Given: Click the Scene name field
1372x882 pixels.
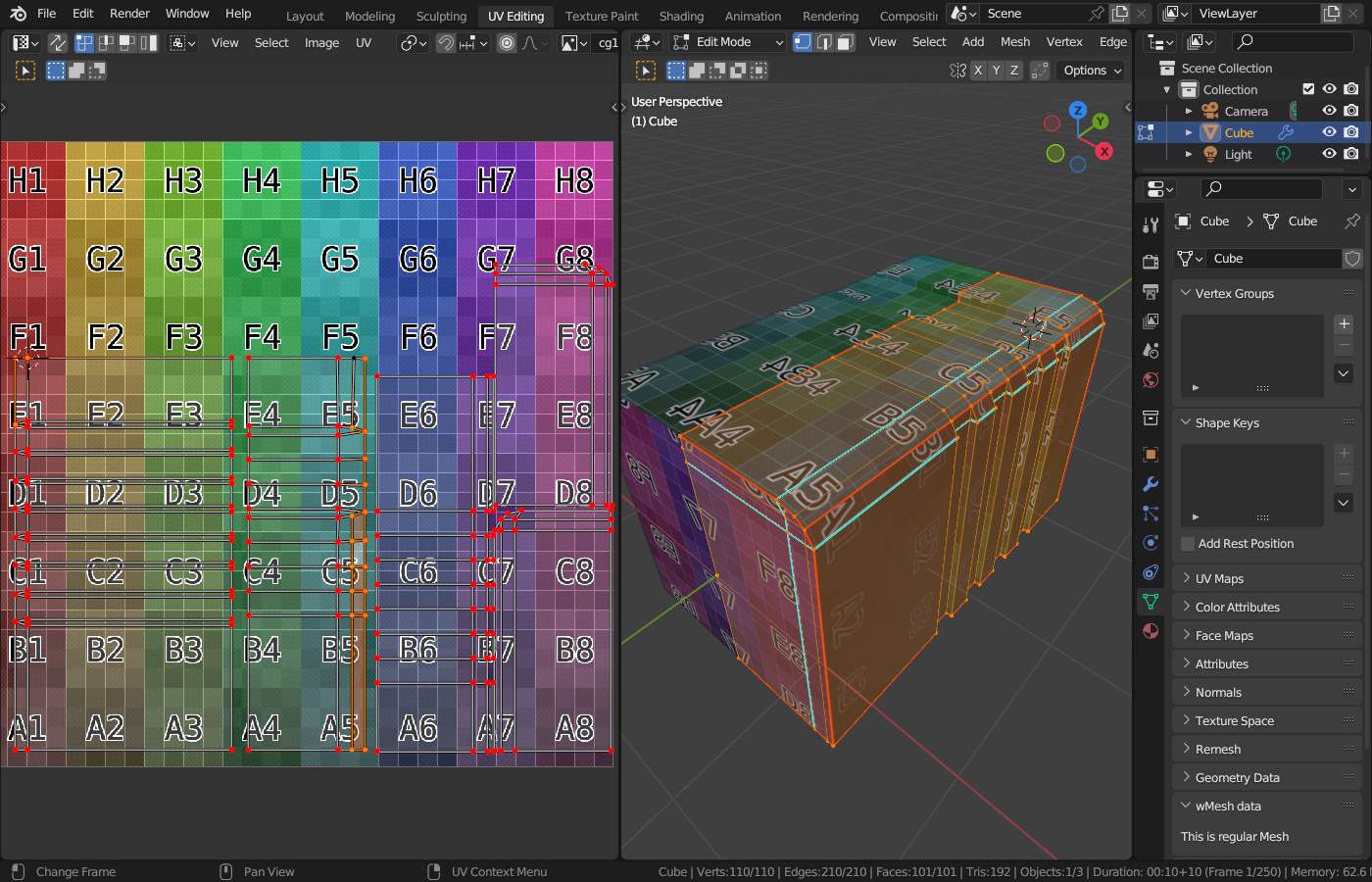Looking at the screenshot, I should (x=1032, y=14).
